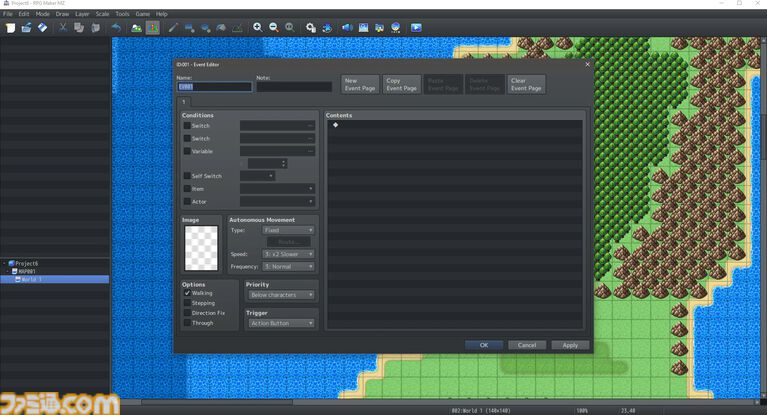Enable the Self Switch condition checkbox
Screen dimensions: 767x415
point(187,176)
